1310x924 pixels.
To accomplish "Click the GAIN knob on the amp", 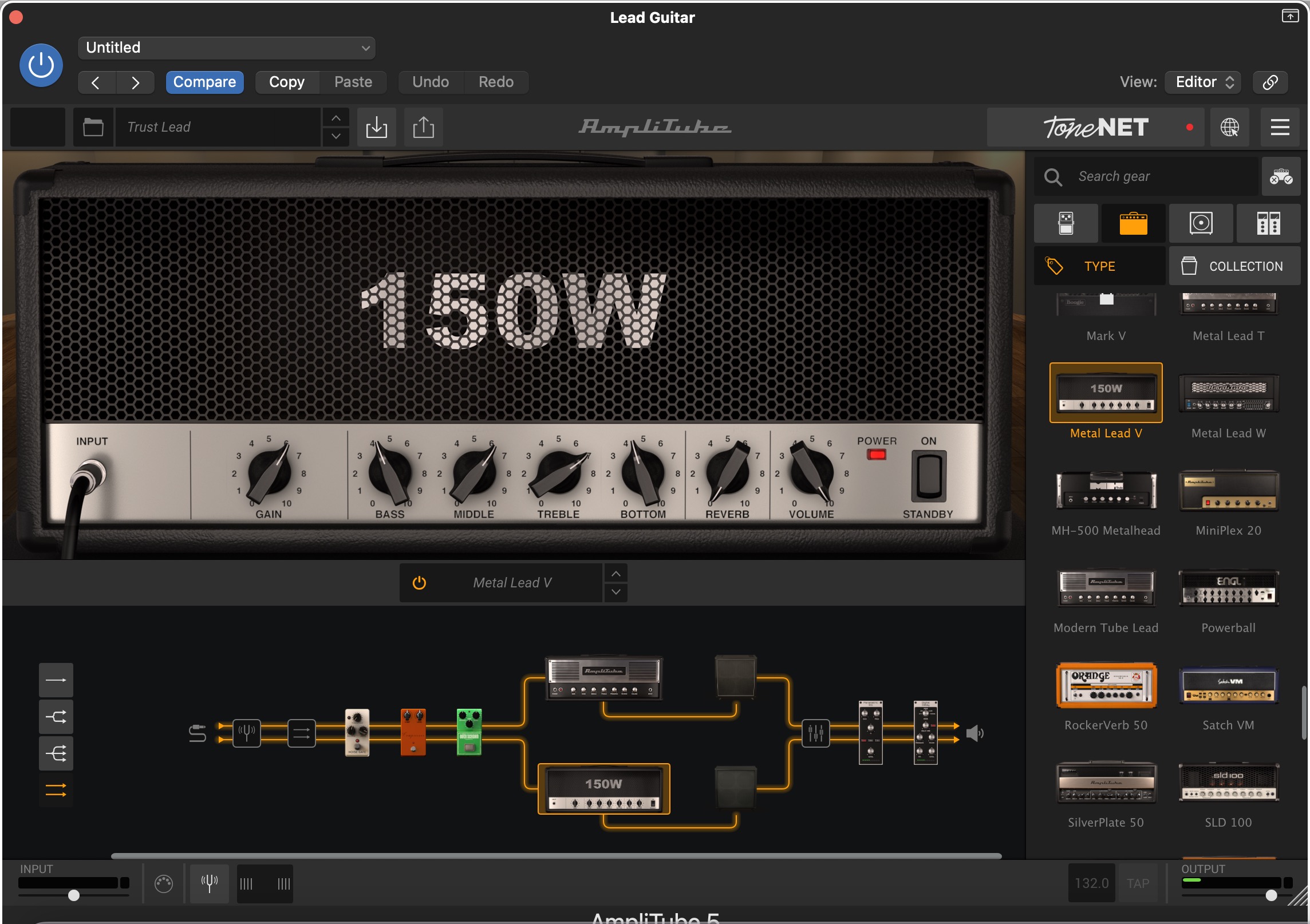I will [269, 473].
